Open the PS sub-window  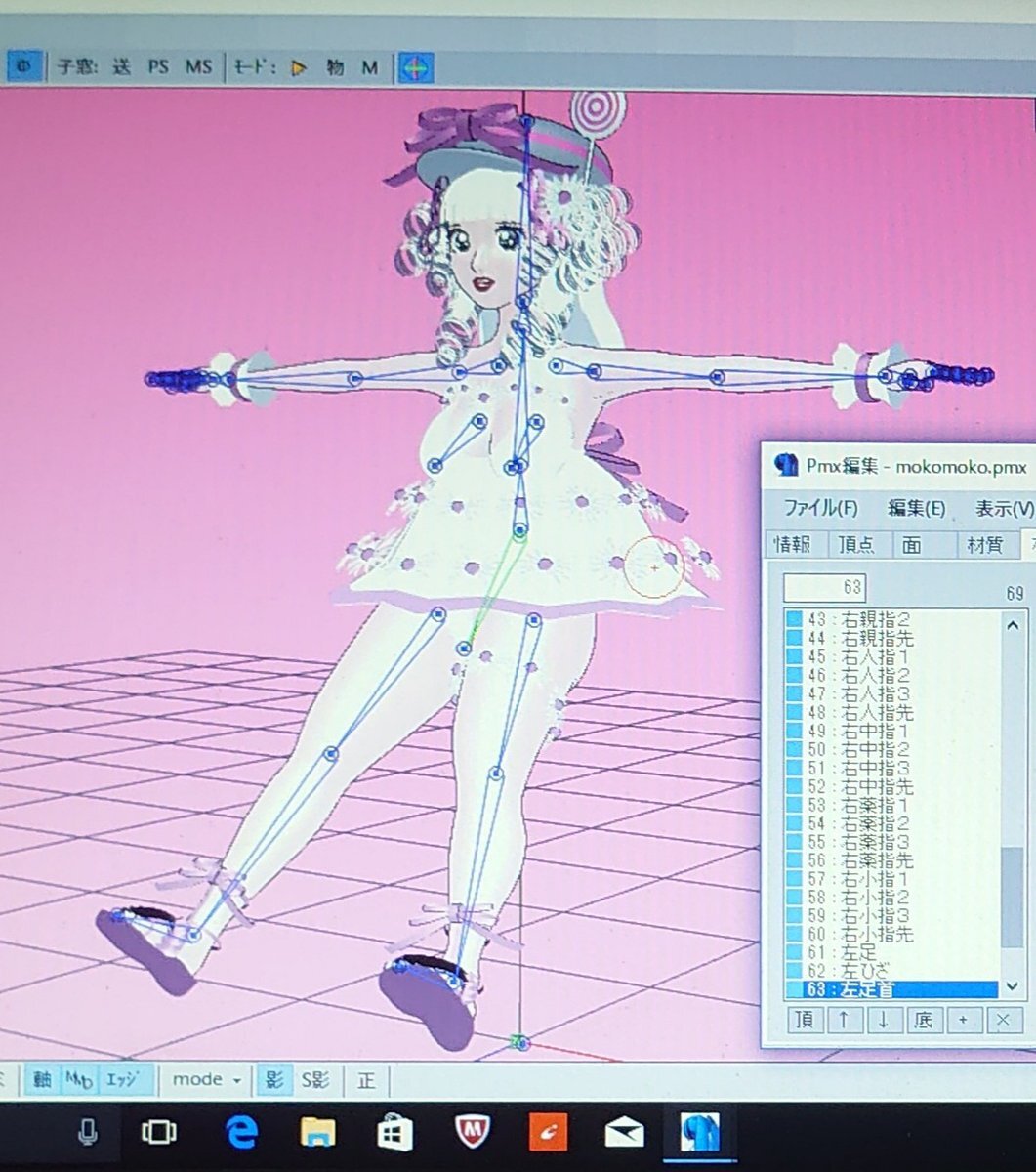pos(158,67)
